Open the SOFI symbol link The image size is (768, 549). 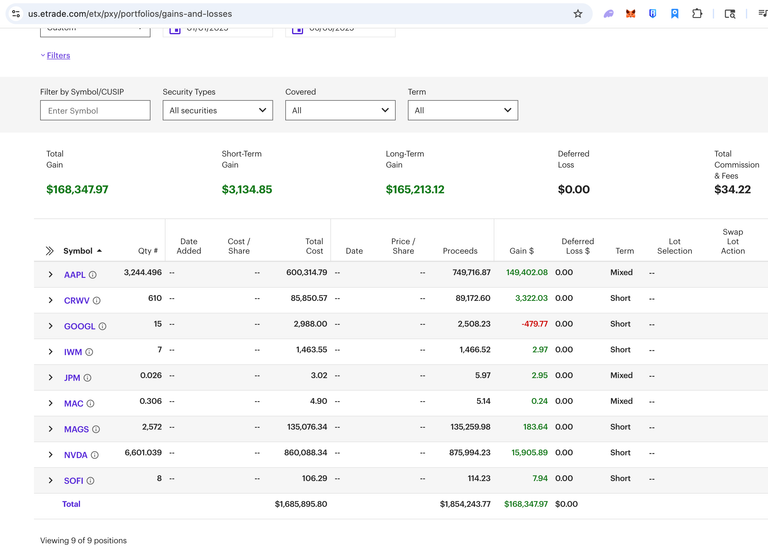73,480
